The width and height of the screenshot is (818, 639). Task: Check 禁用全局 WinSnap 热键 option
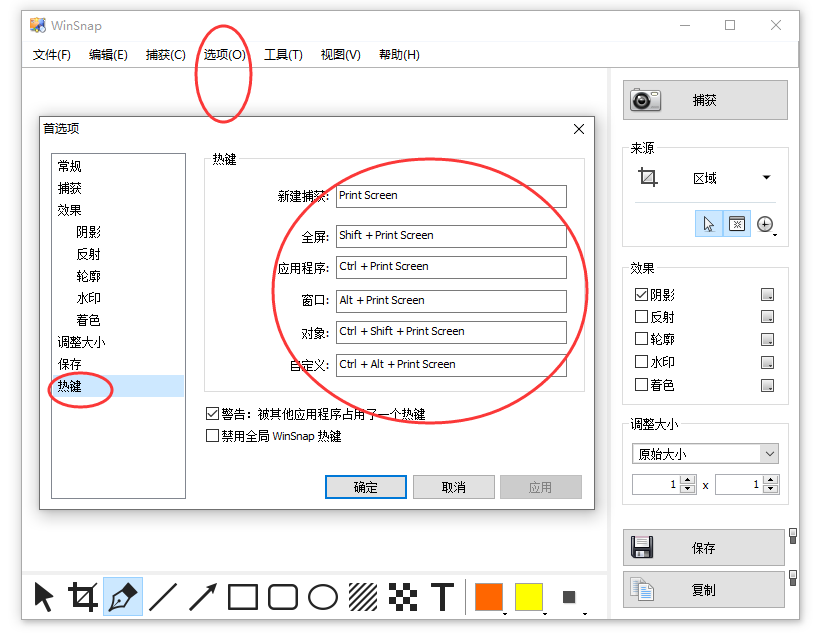(x=212, y=436)
